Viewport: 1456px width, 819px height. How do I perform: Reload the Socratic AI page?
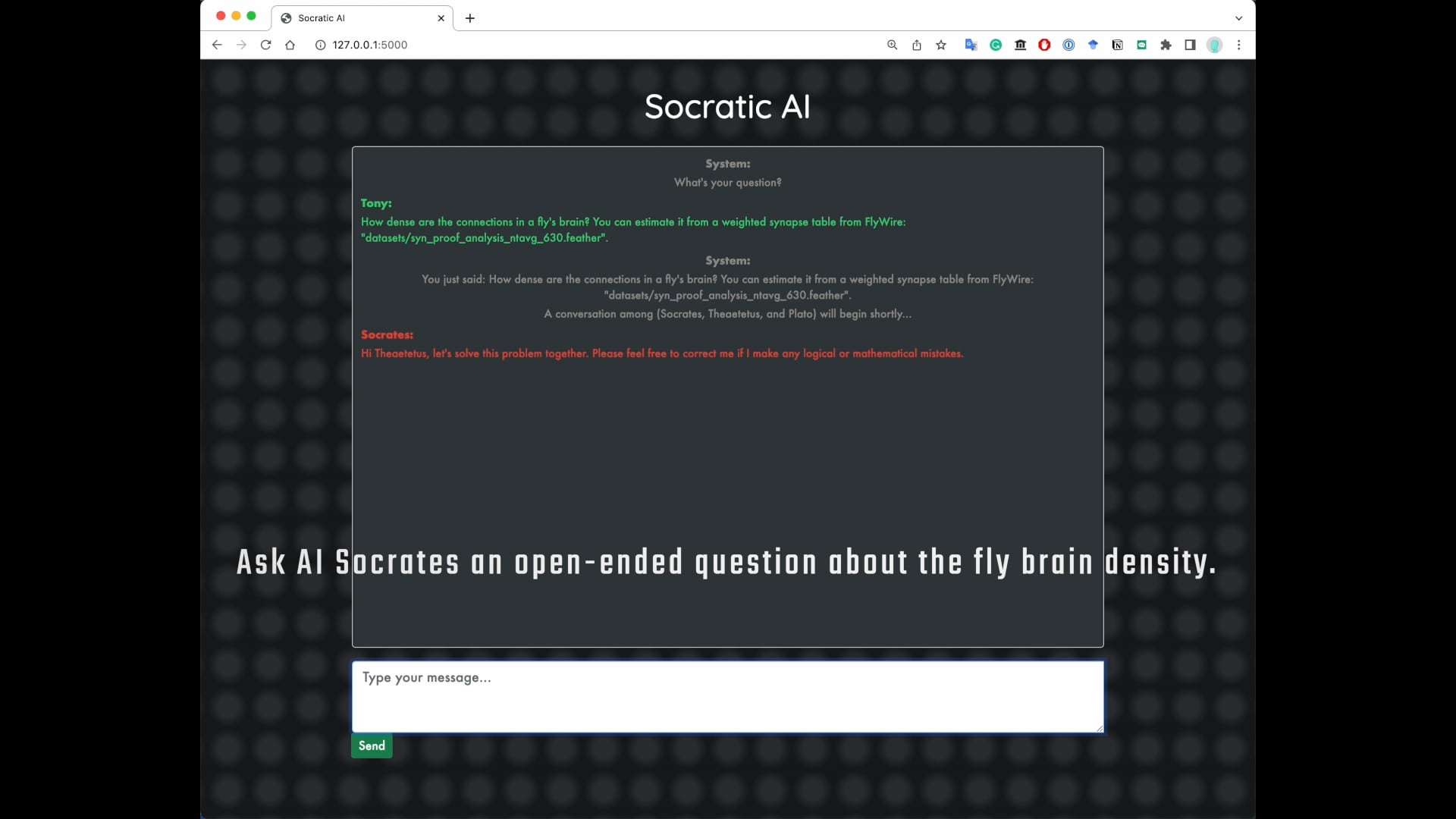coord(265,45)
